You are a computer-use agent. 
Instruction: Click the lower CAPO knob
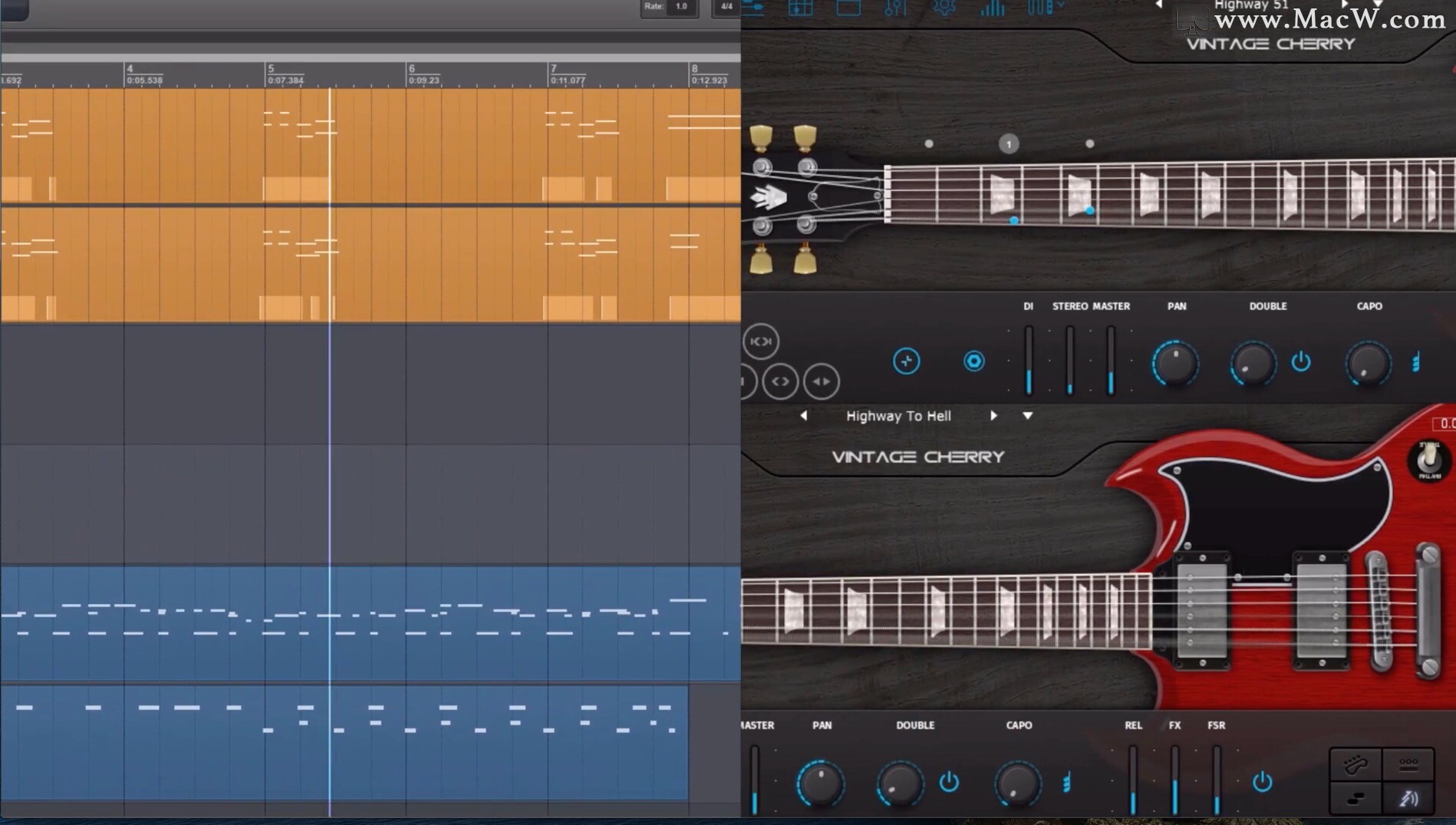[x=1018, y=784]
